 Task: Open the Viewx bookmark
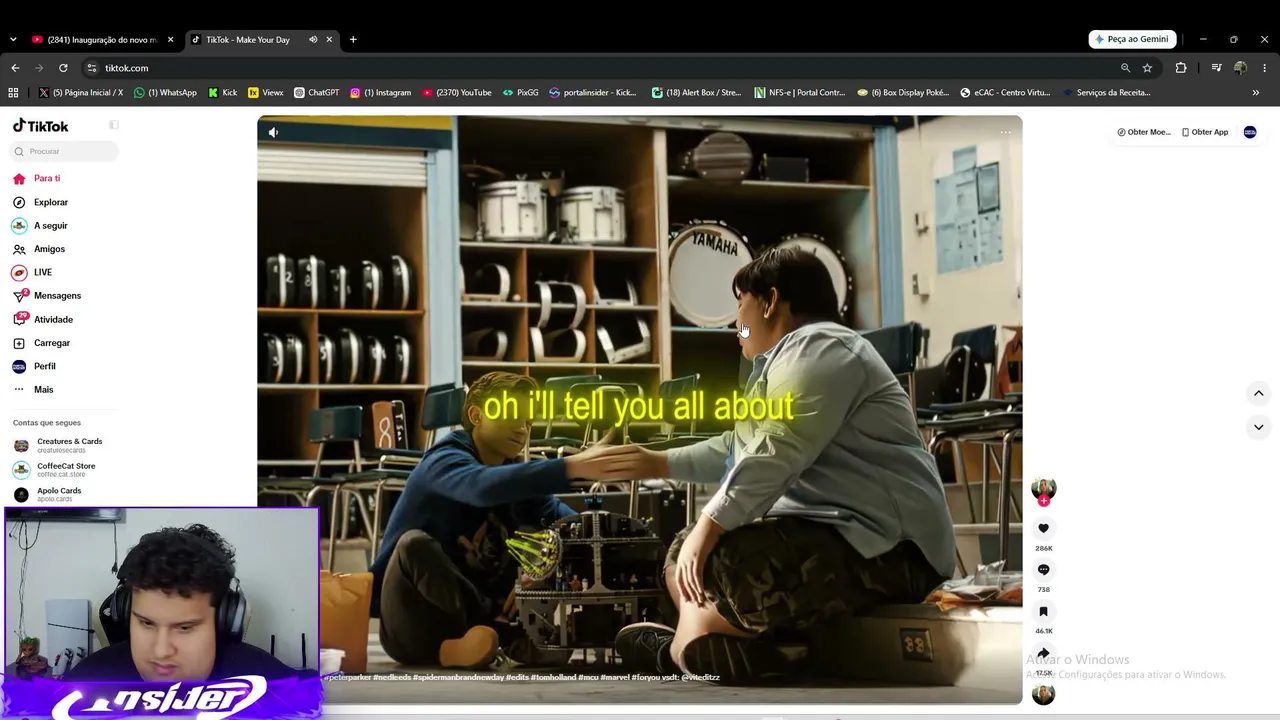(x=266, y=93)
